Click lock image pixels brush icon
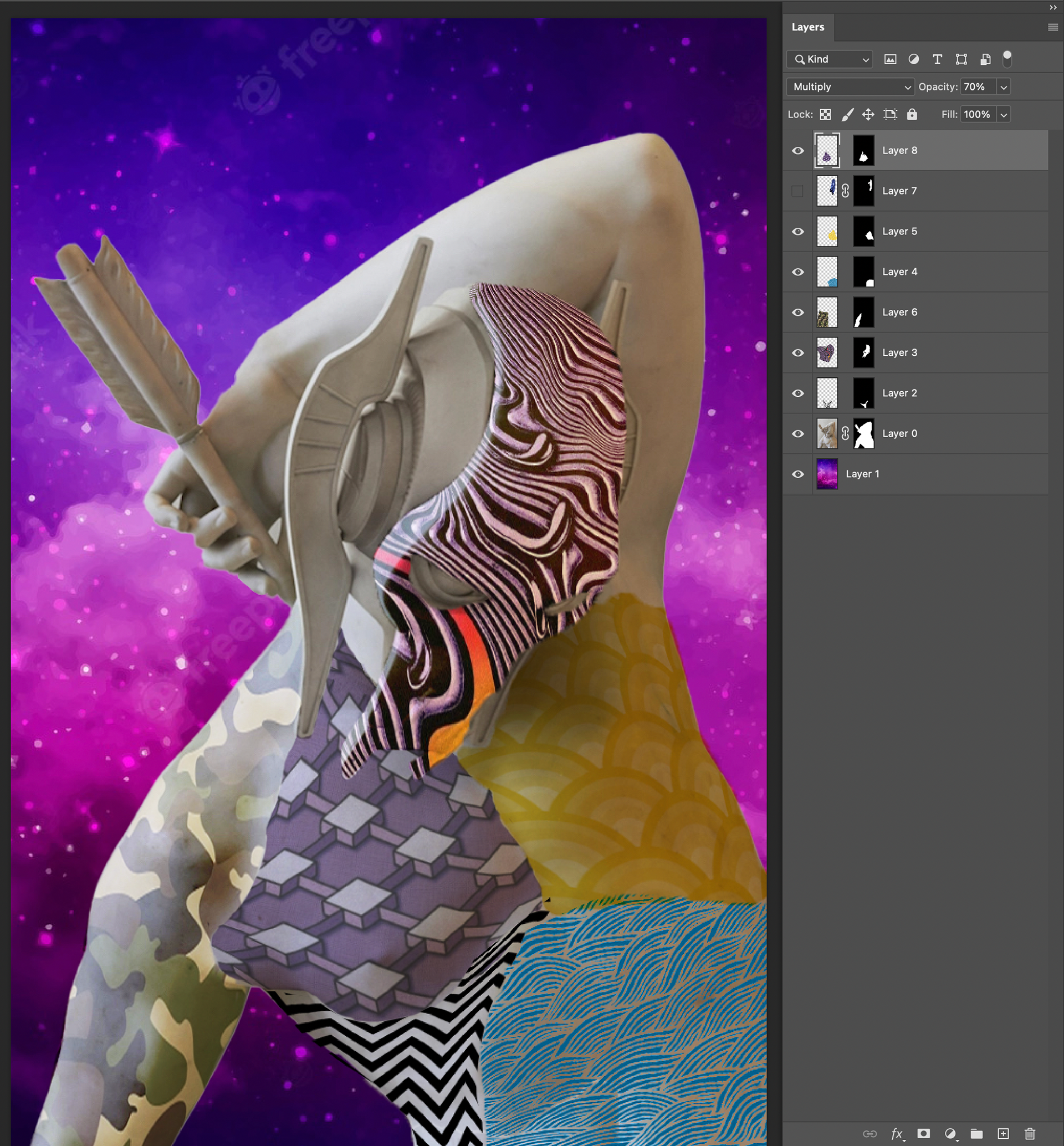The height and width of the screenshot is (1146, 1064). [847, 115]
